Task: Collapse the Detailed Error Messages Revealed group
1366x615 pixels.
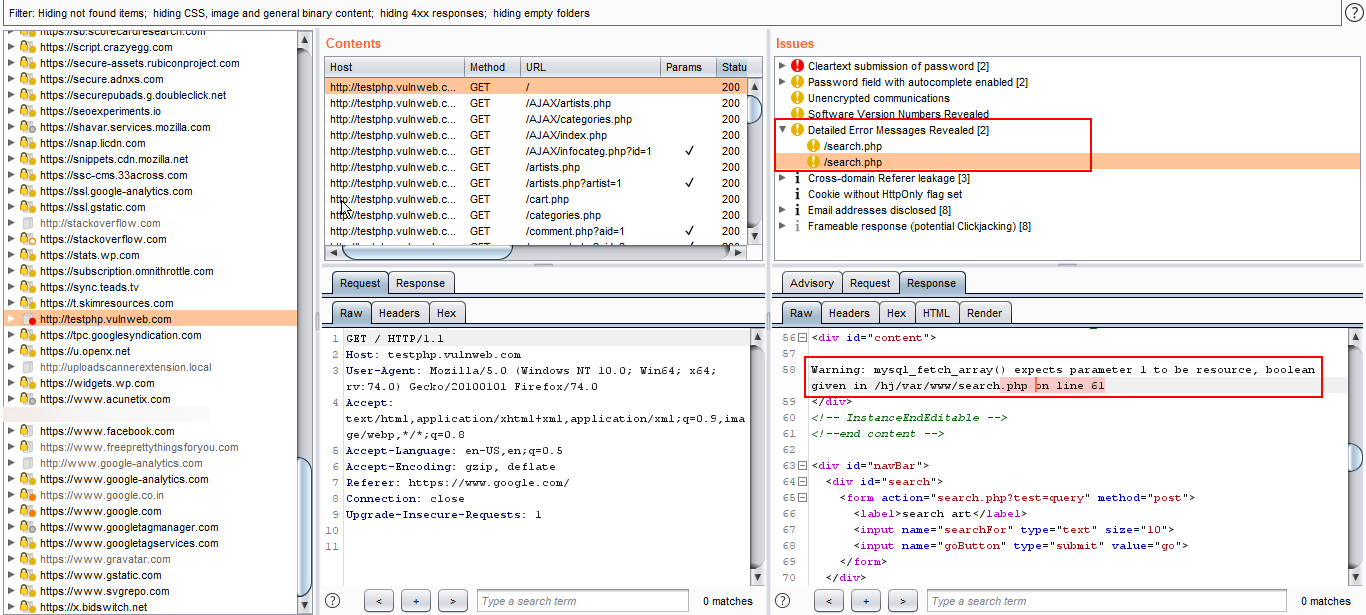Action: pyautogui.click(x=783, y=130)
